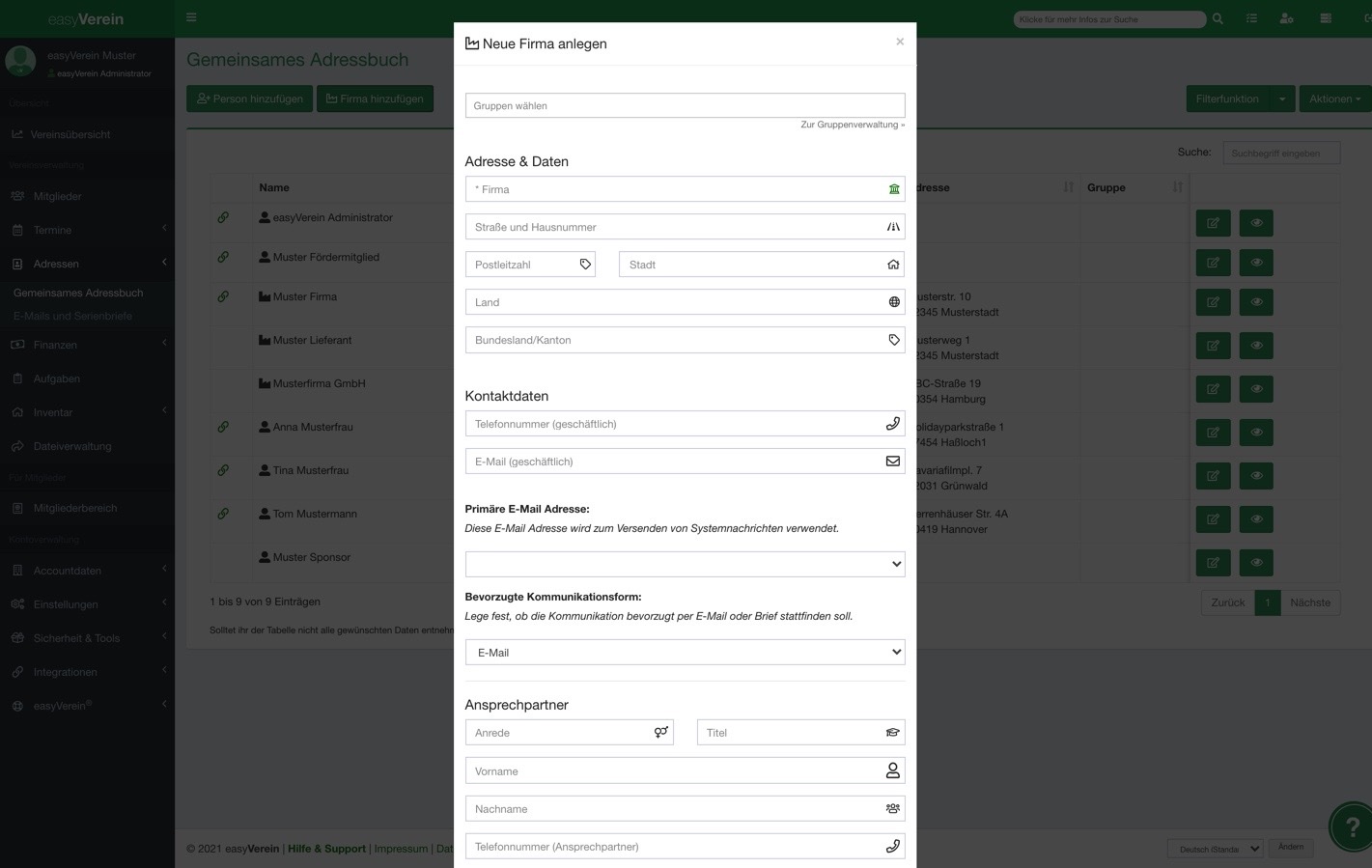Screen dimensions: 1372x868
Task: Toggle eye view icon for Musterfirma GmbH row
Action: [x=1256, y=389]
